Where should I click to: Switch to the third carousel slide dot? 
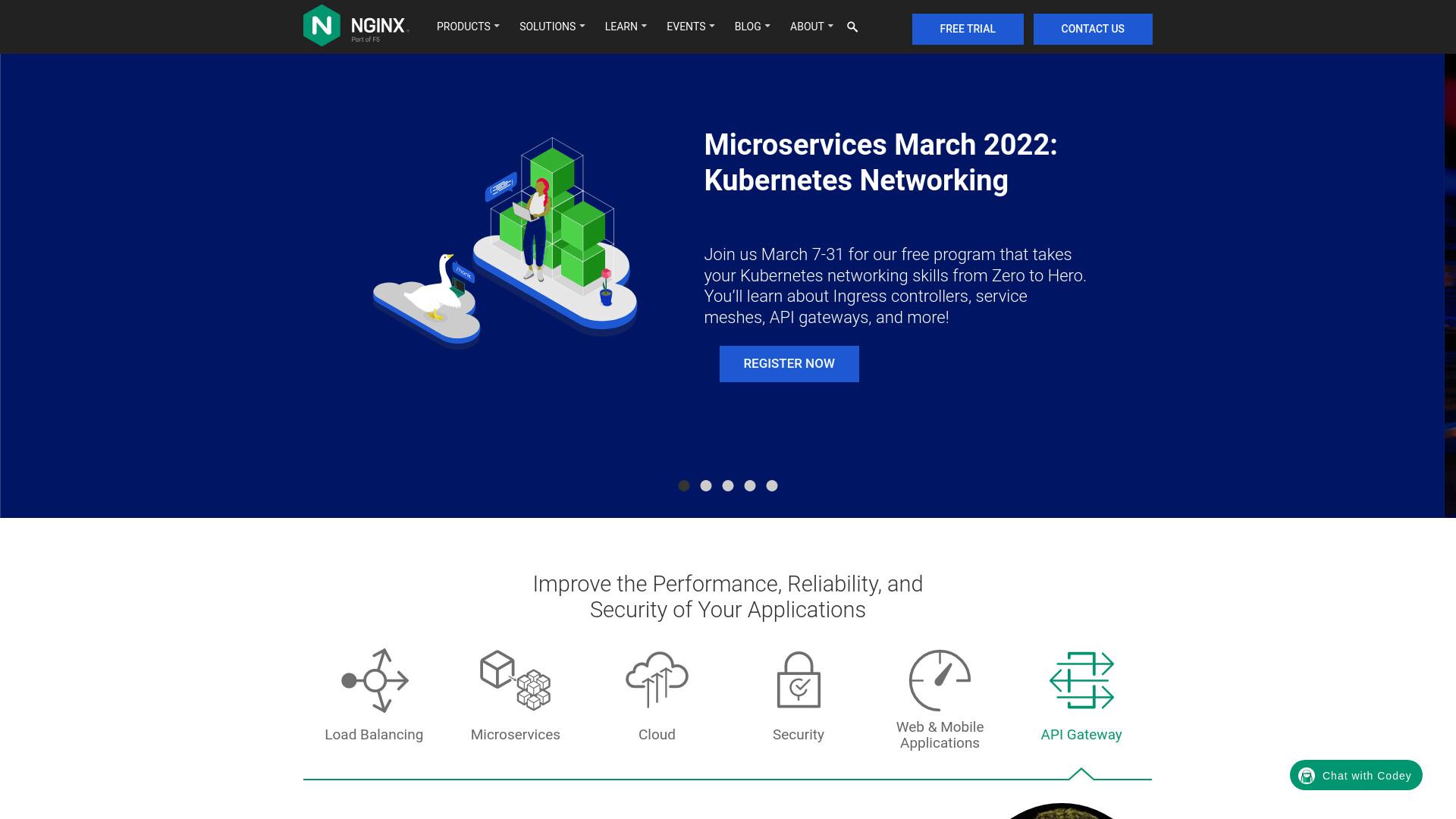[728, 486]
